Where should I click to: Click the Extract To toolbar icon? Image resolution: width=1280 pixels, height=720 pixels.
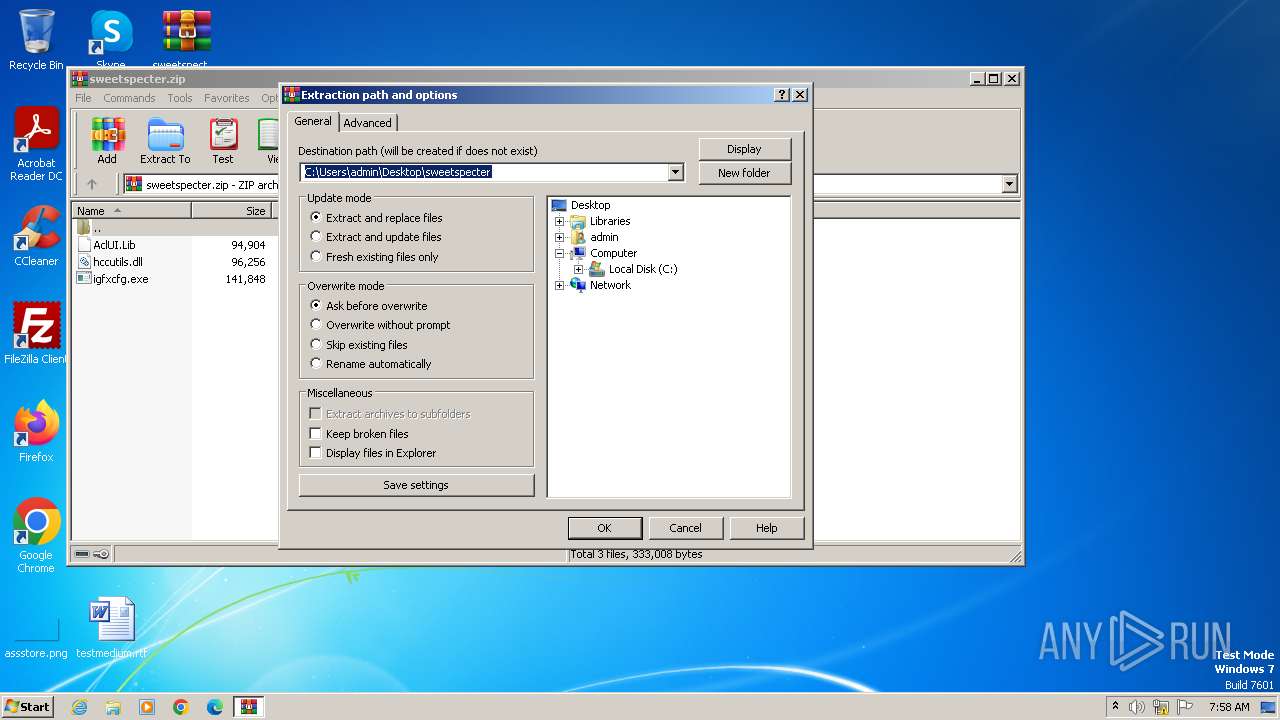tap(165, 141)
